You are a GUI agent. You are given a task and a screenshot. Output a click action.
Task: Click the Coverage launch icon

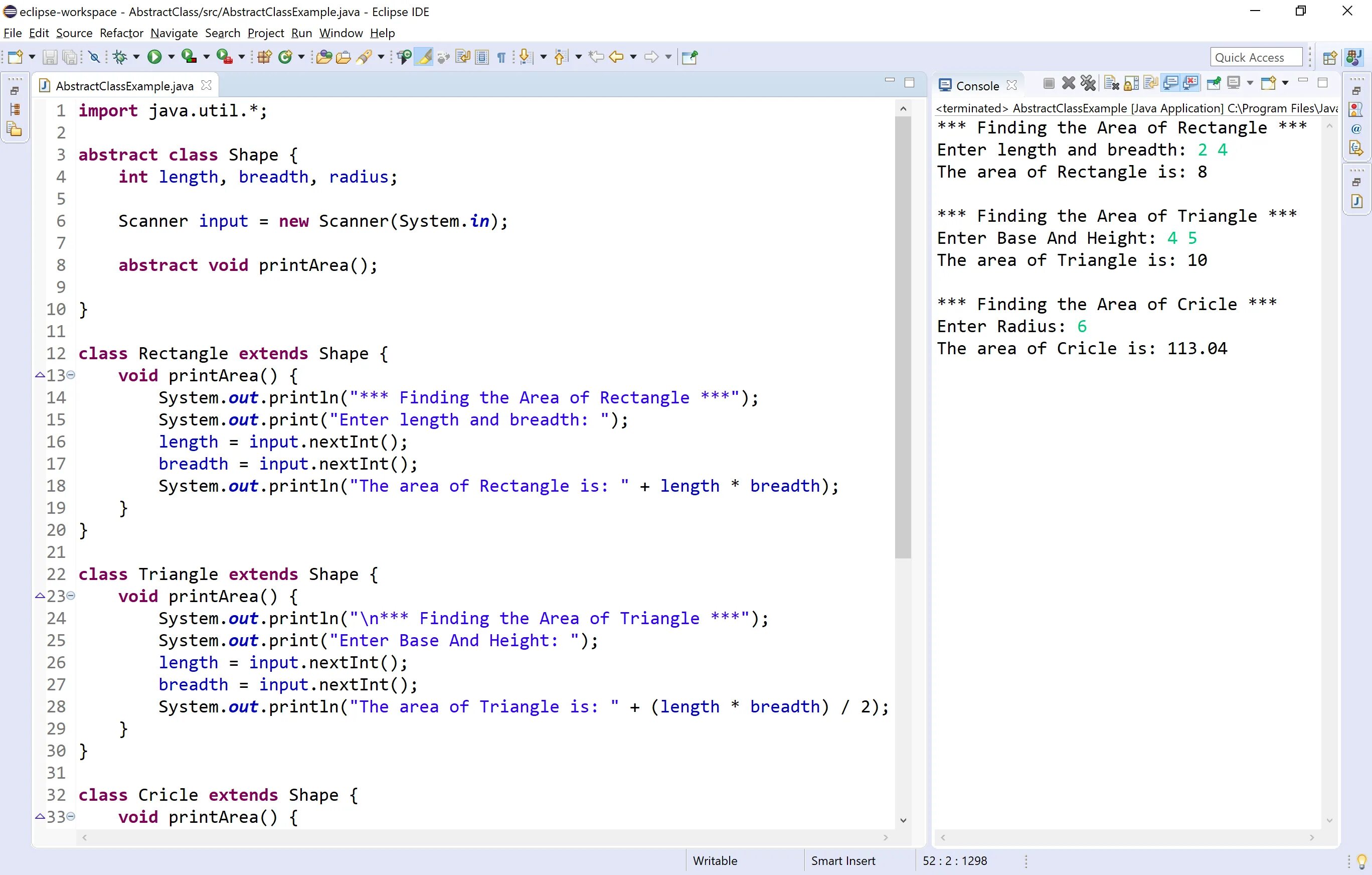coord(189,57)
